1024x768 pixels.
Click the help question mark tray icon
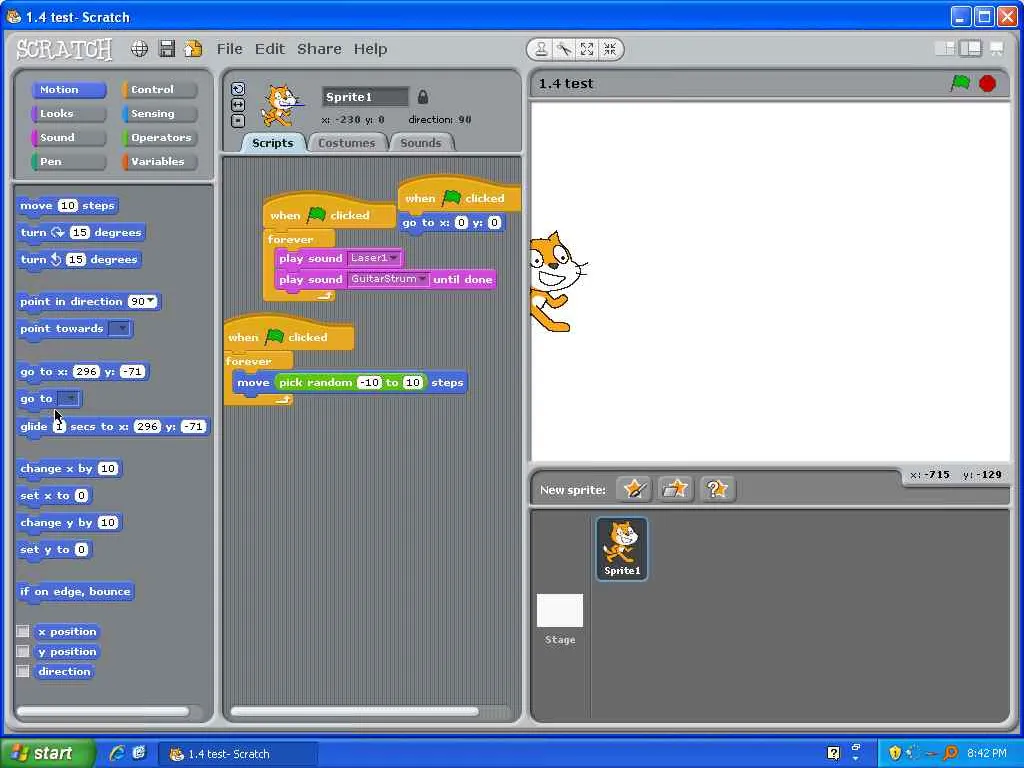pyautogui.click(x=833, y=753)
